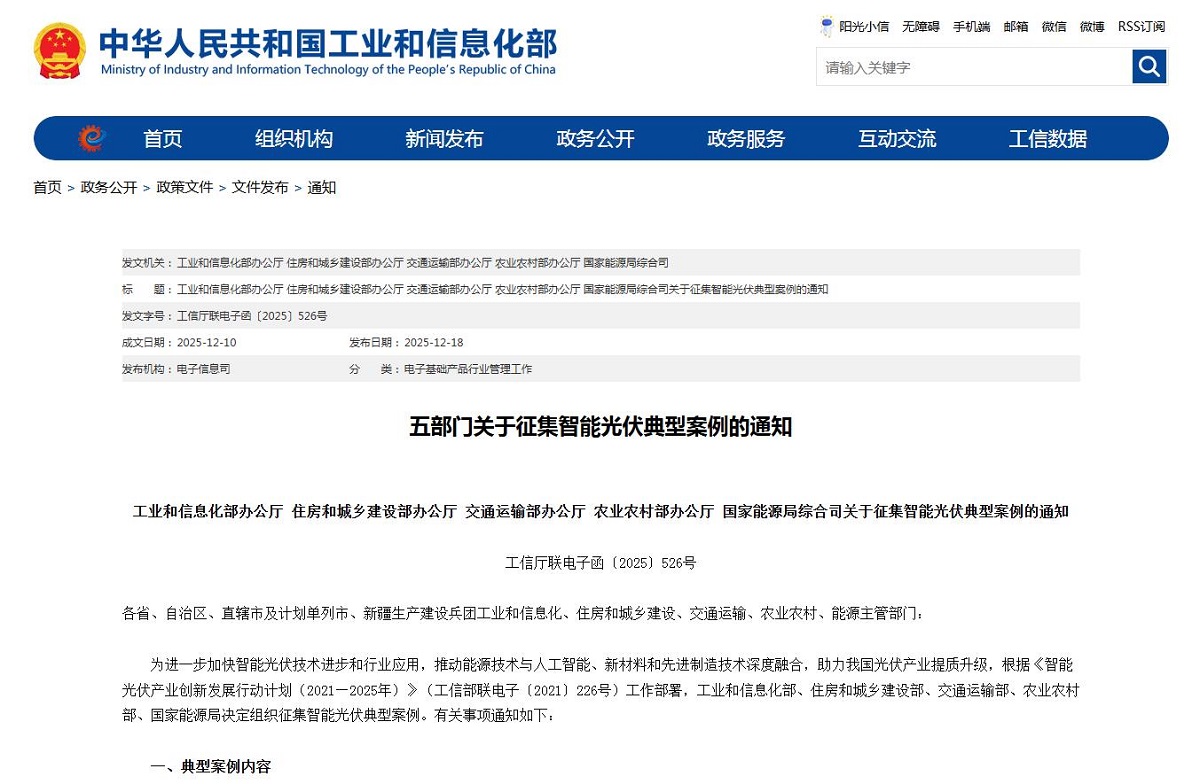Open the 微博 Weibo link
1200x784 pixels.
1091,26
